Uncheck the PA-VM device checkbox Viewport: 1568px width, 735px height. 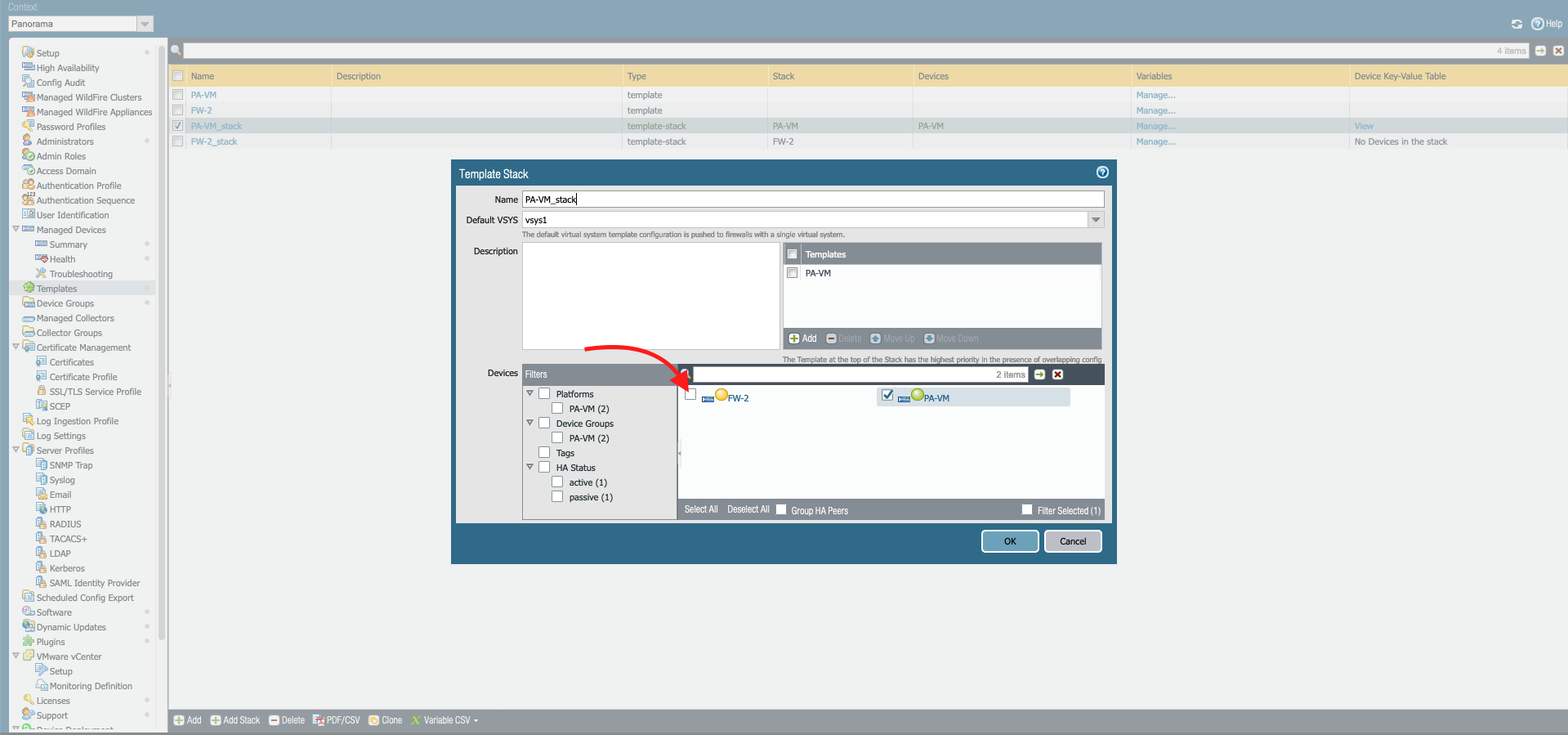point(887,396)
